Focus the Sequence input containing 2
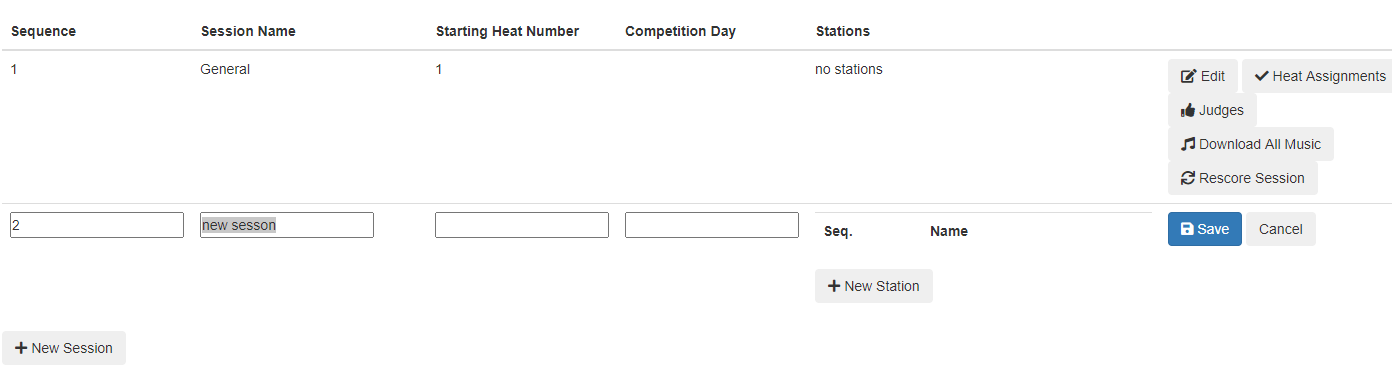The width and height of the screenshot is (1392, 368). tap(97, 225)
